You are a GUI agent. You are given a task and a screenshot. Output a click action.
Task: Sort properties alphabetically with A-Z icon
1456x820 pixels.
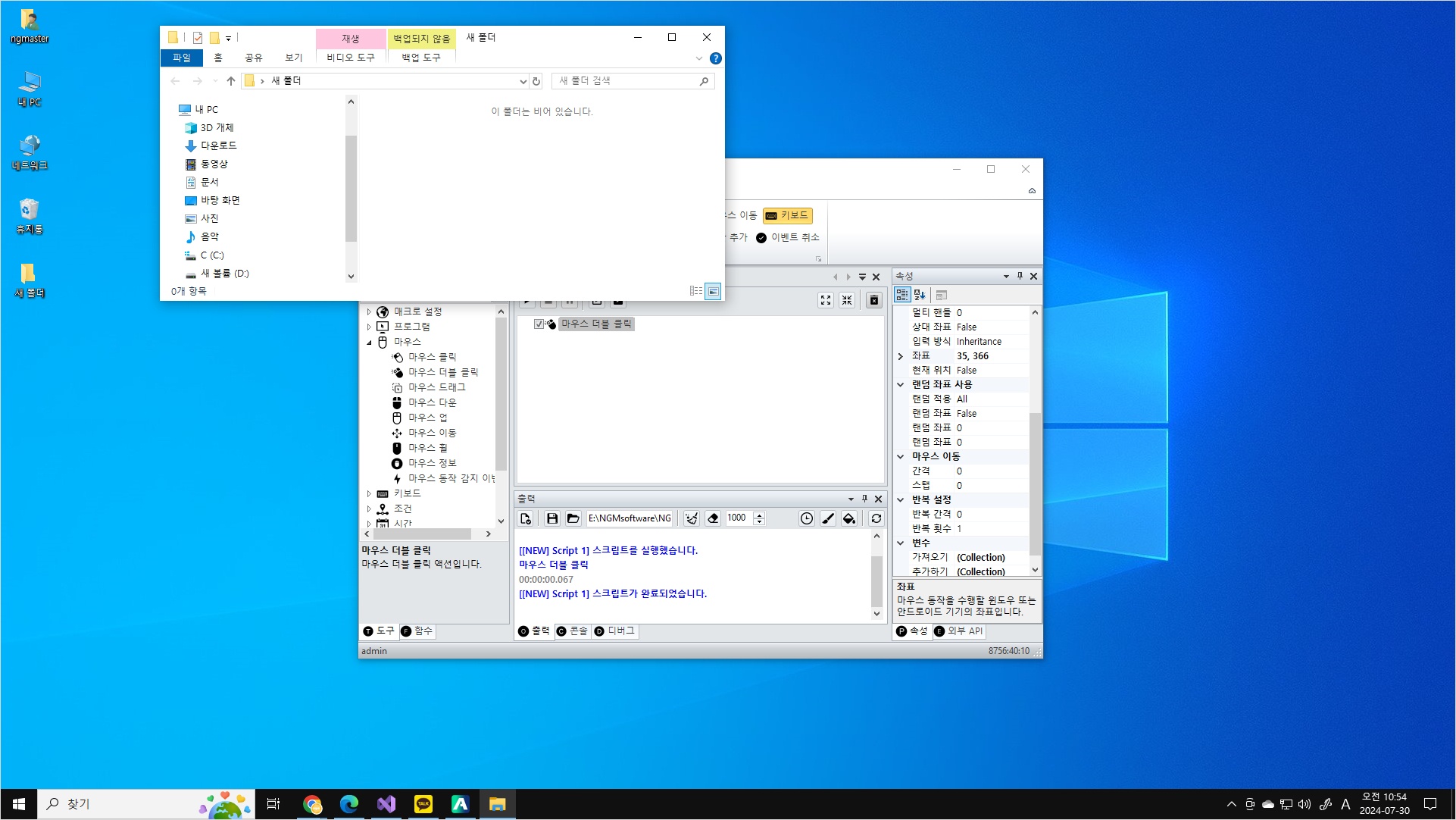[x=920, y=295]
